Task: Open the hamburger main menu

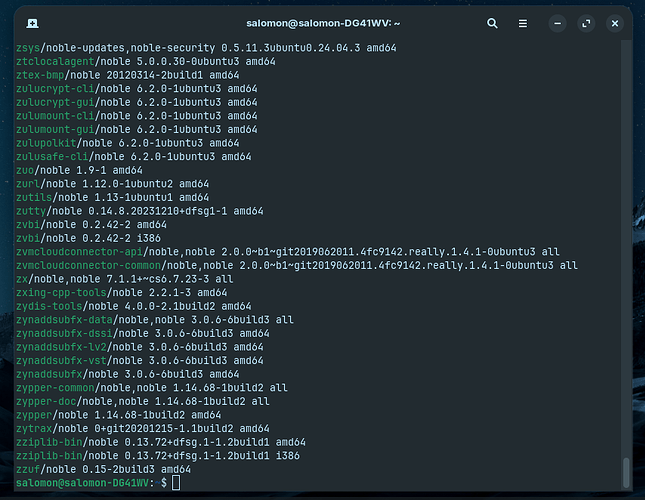Action: pyautogui.click(x=523, y=23)
